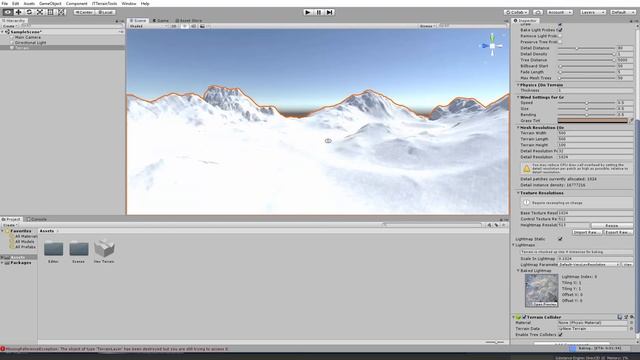Toggle scene lighting icon
This screenshot has height=360, width=640.
pyautogui.click(x=184, y=26)
